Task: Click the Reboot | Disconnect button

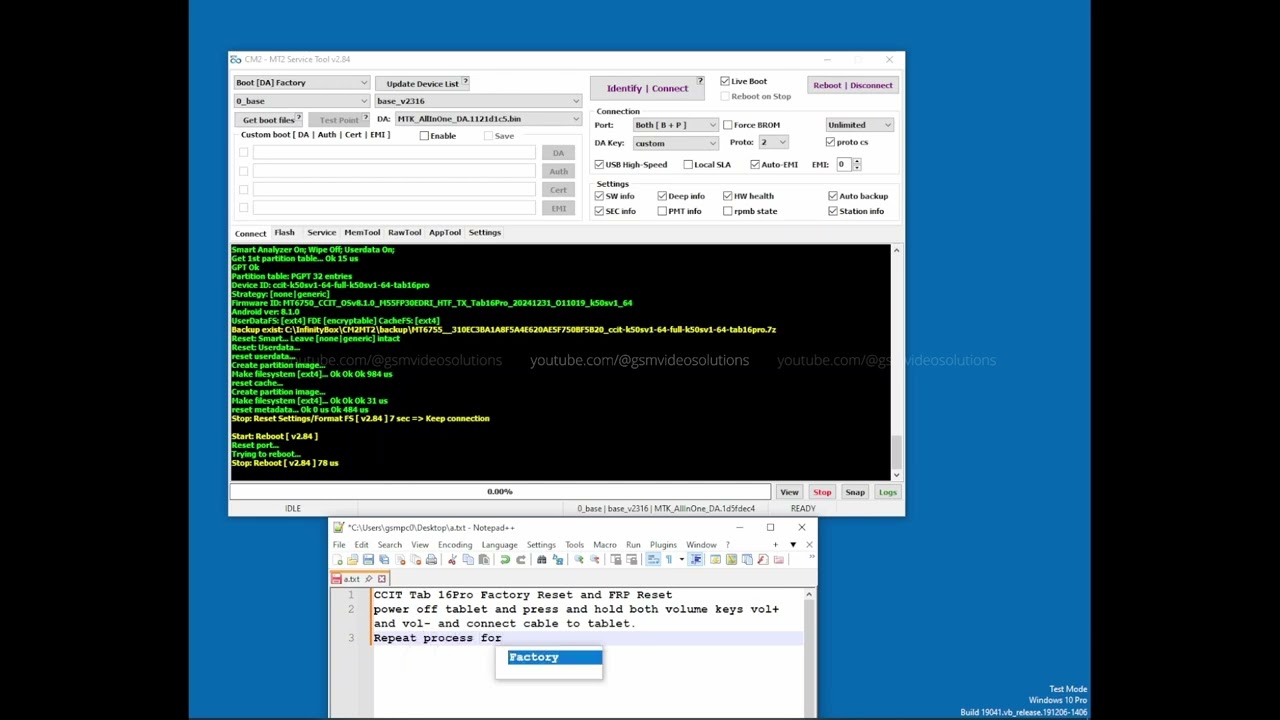Action: (x=852, y=85)
